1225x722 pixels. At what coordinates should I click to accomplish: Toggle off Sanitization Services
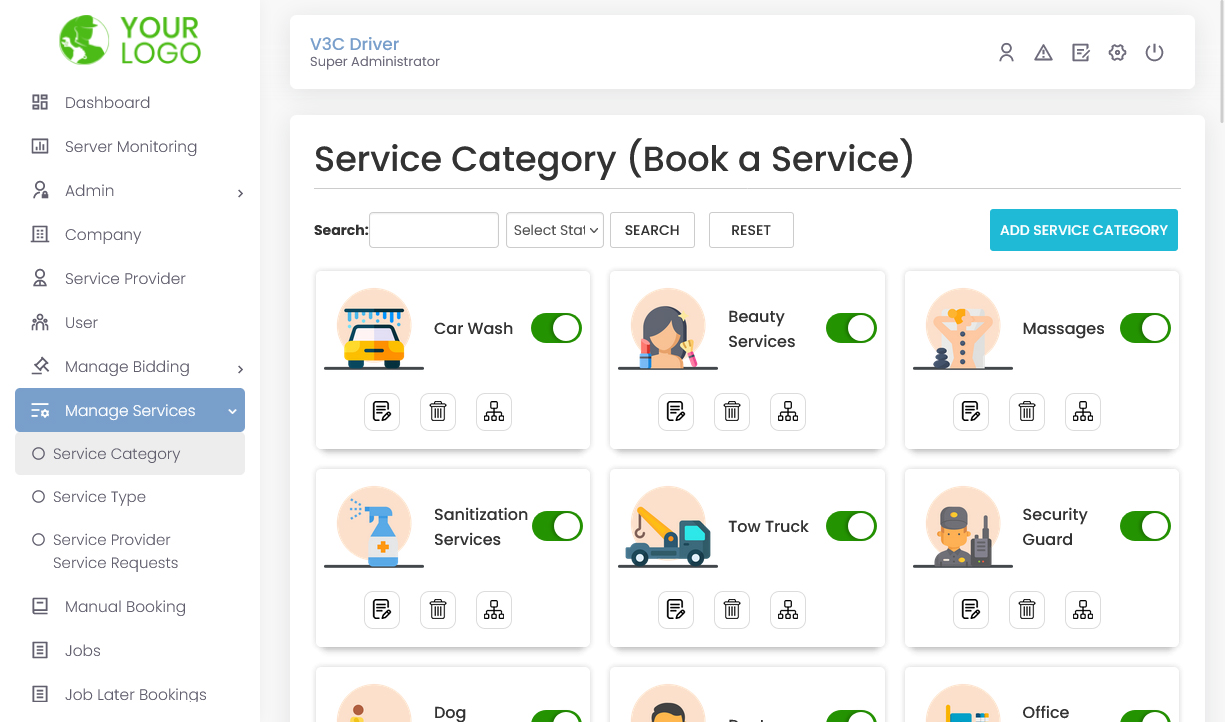(557, 525)
